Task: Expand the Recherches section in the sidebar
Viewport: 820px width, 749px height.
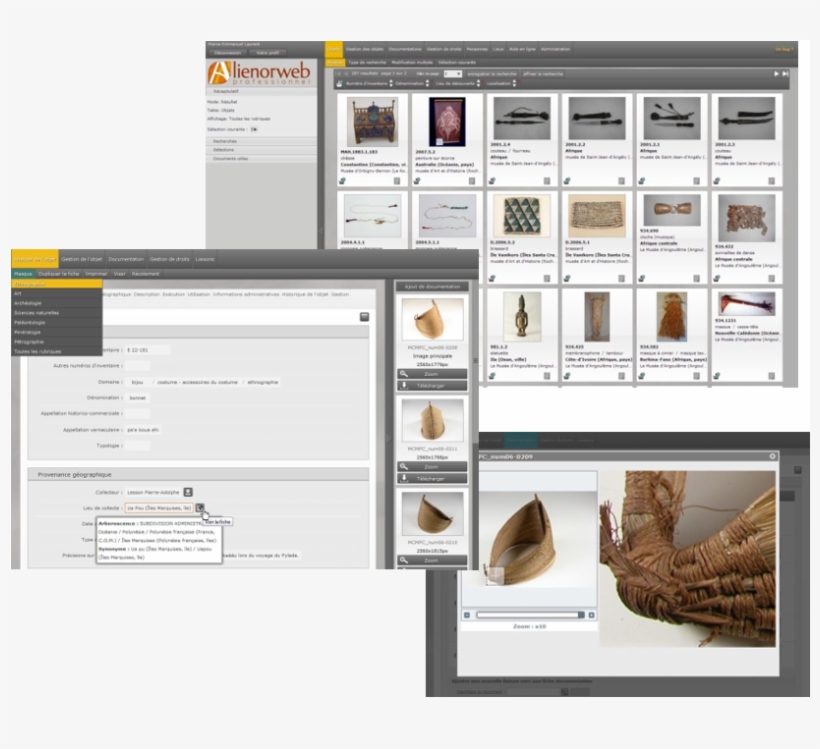Action: click(225, 141)
